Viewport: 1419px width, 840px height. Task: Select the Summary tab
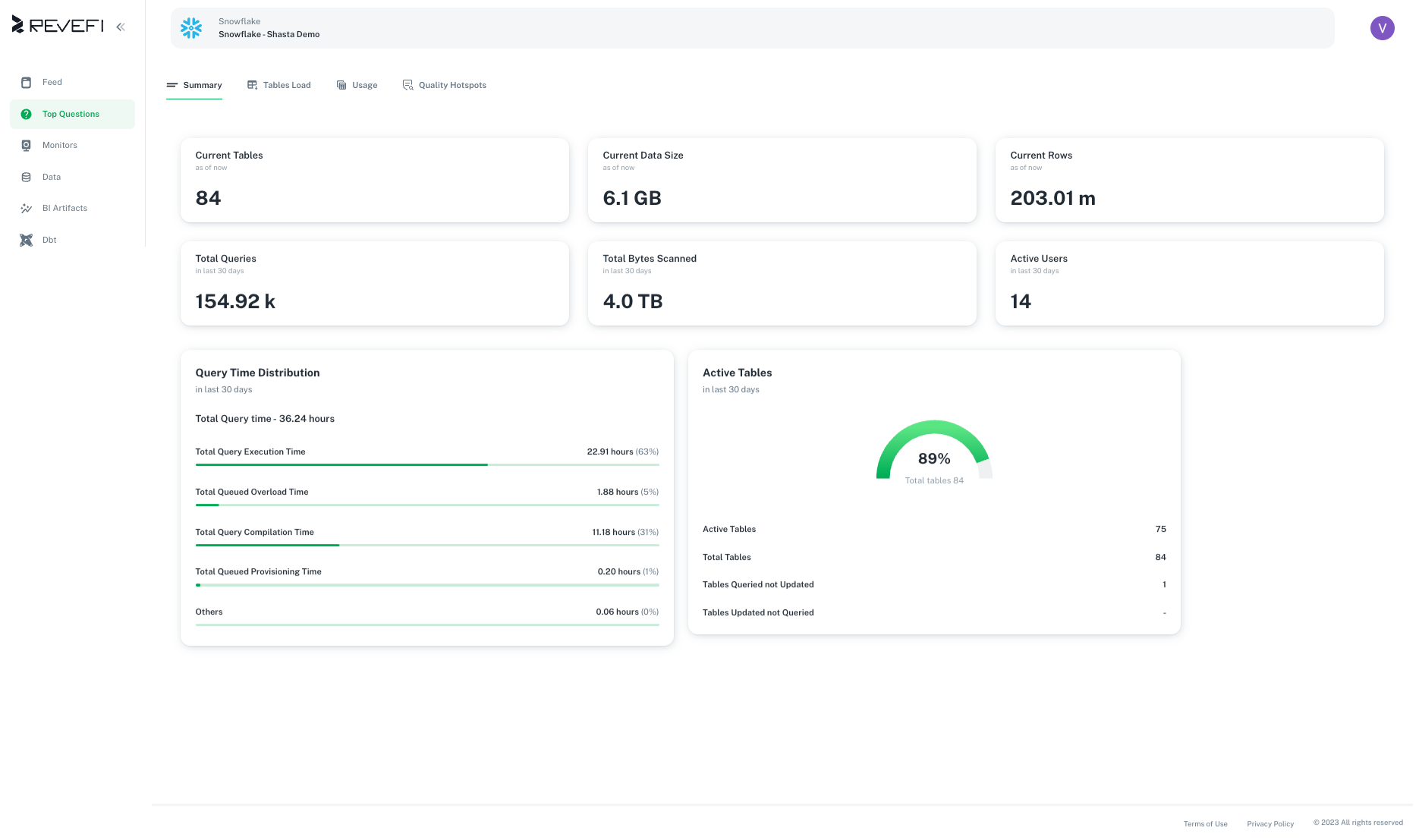click(x=194, y=85)
